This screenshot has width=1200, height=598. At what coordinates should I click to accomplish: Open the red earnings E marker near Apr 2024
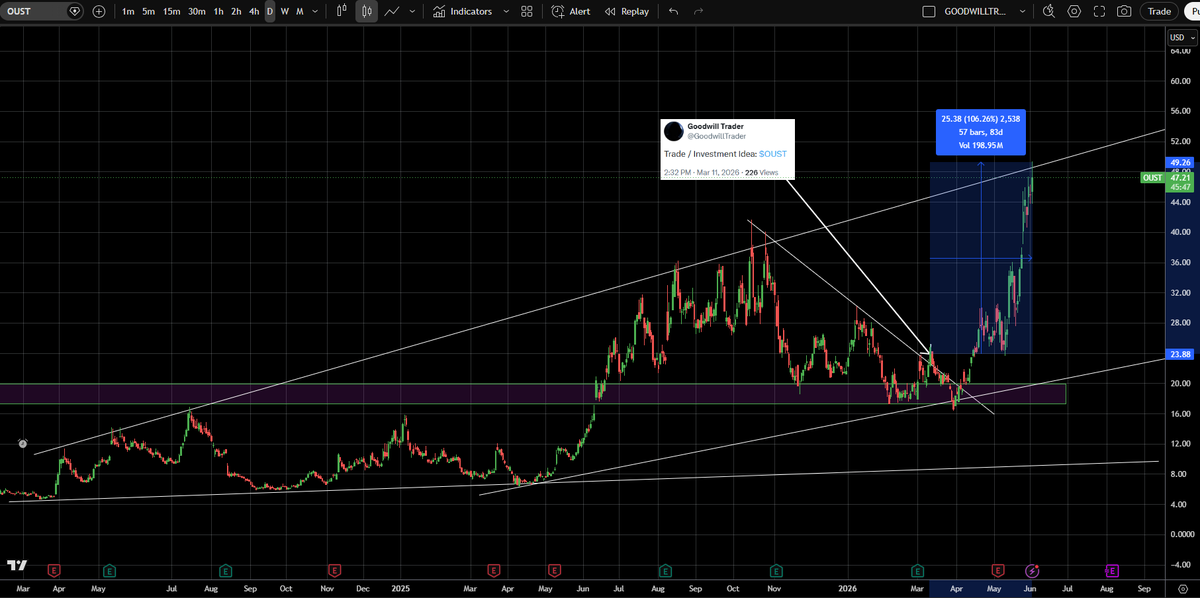tap(53, 571)
